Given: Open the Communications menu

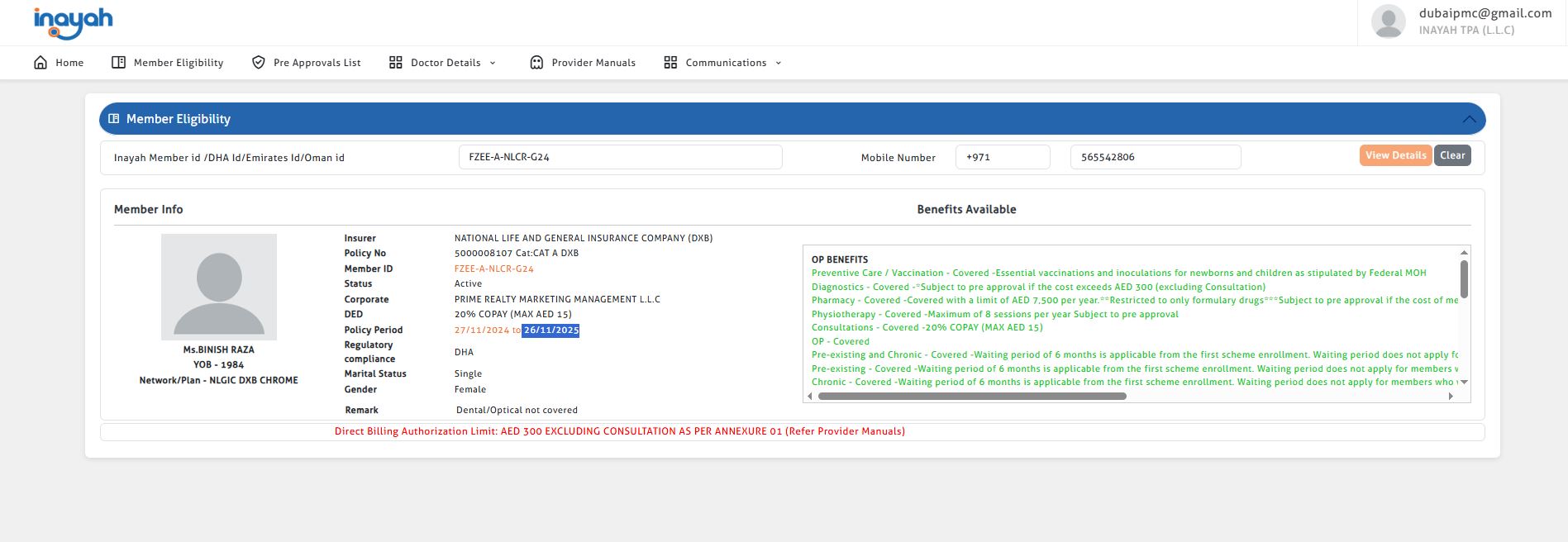Looking at the screenshot, I should (726, 63).
